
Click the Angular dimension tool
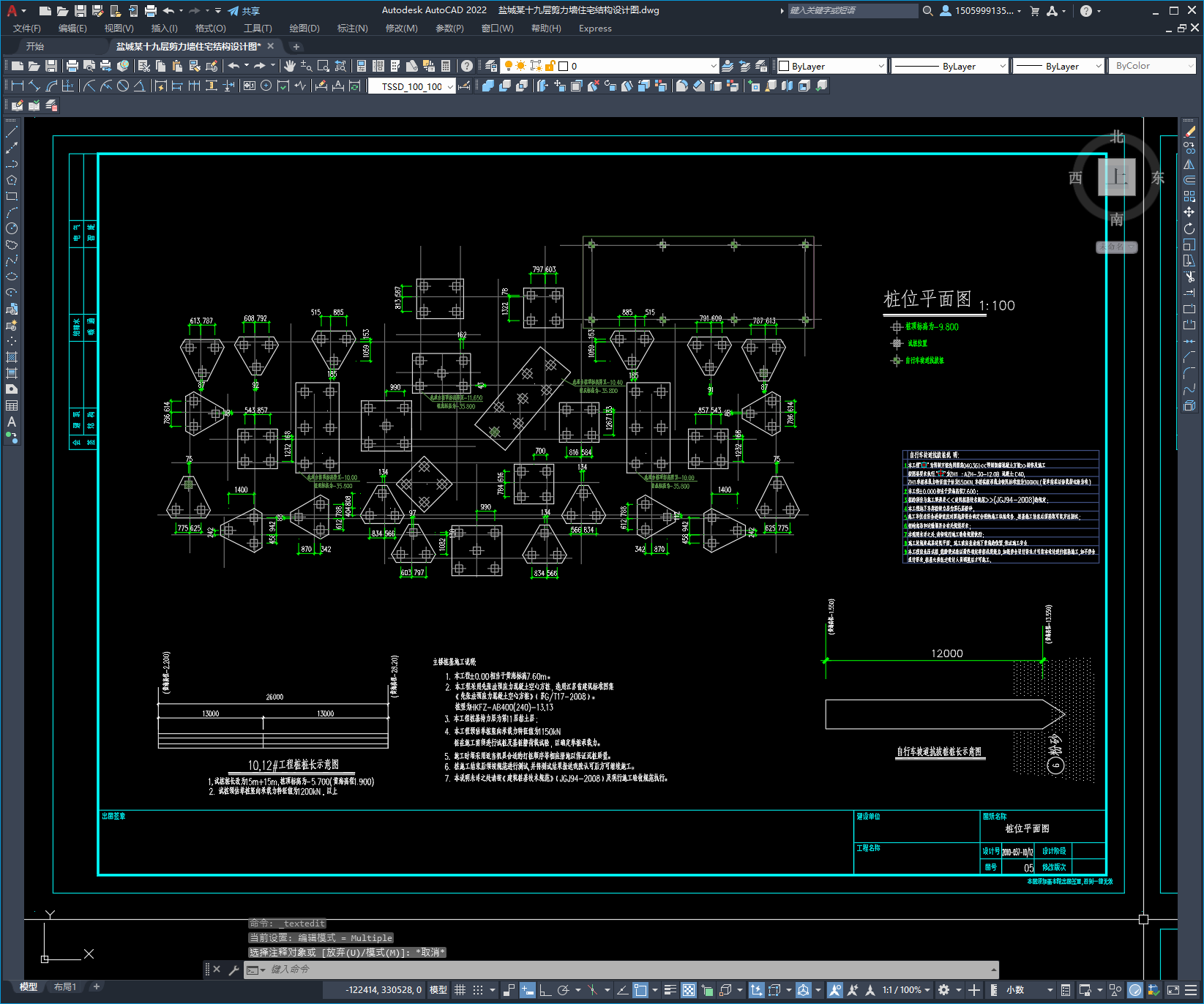(139, 86)
